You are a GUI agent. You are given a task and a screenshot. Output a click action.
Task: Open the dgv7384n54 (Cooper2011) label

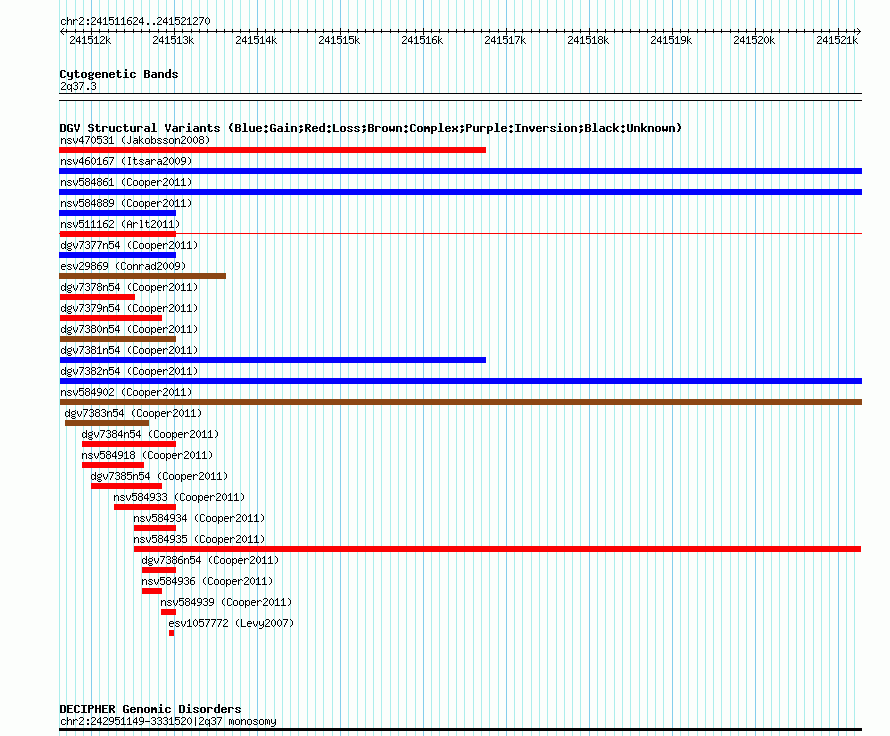point(150,434)
